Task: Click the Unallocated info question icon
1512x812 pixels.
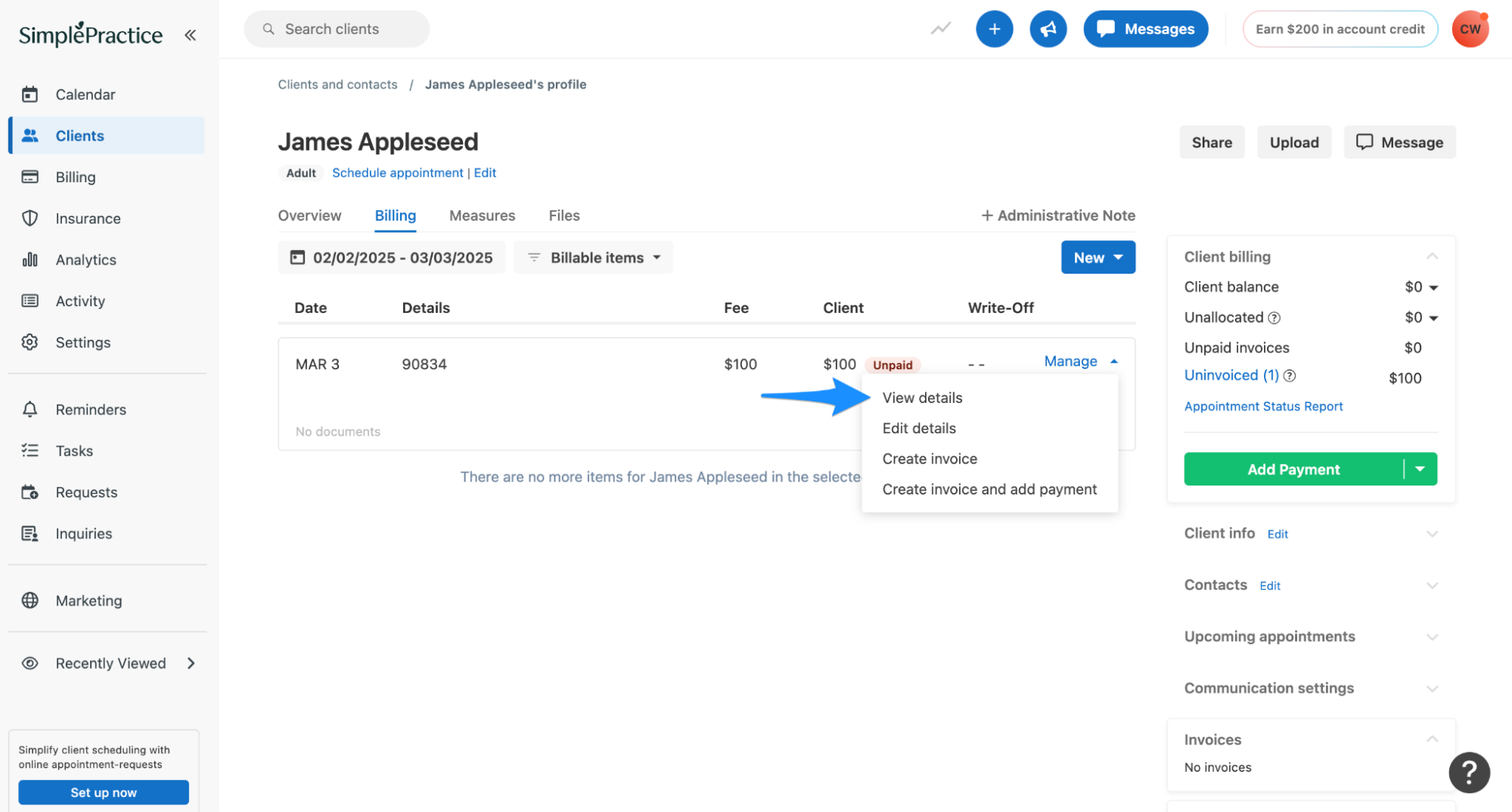Action: click(x=1274, y=318)
